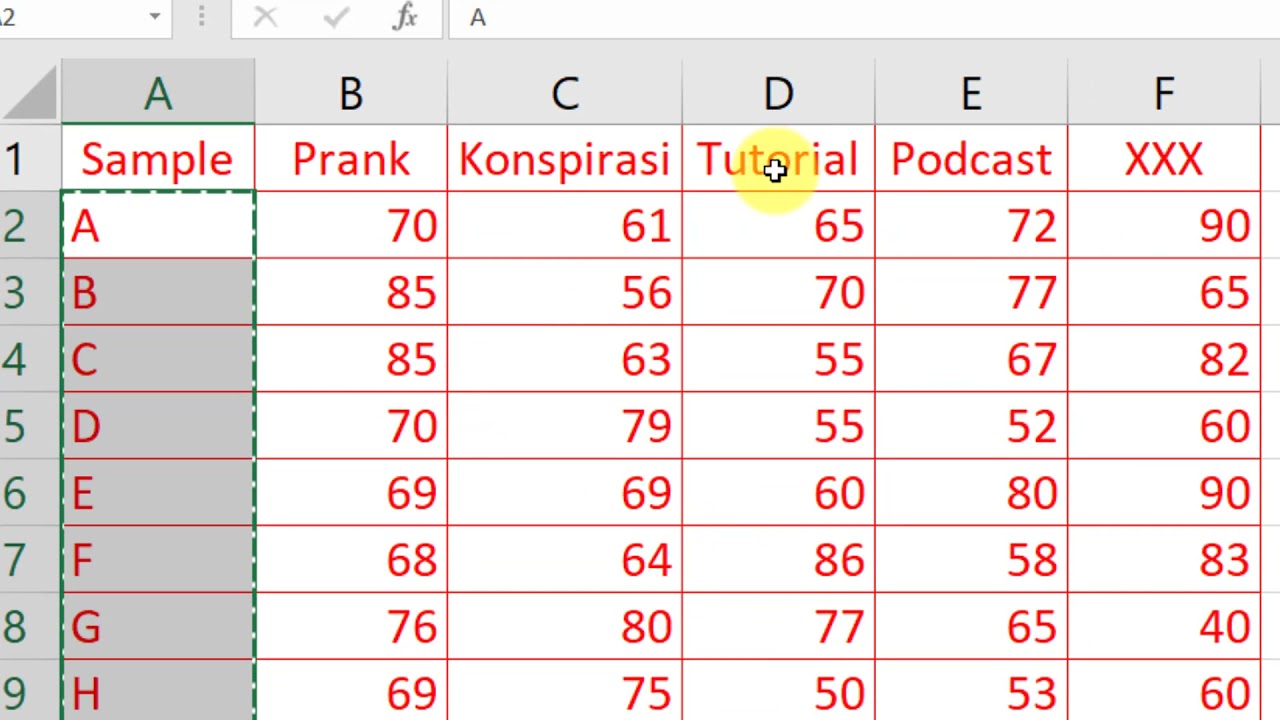Select row 8 header
Image resolution: width=1280 pixels, height=720 pixels.
(x=30, y=626)
